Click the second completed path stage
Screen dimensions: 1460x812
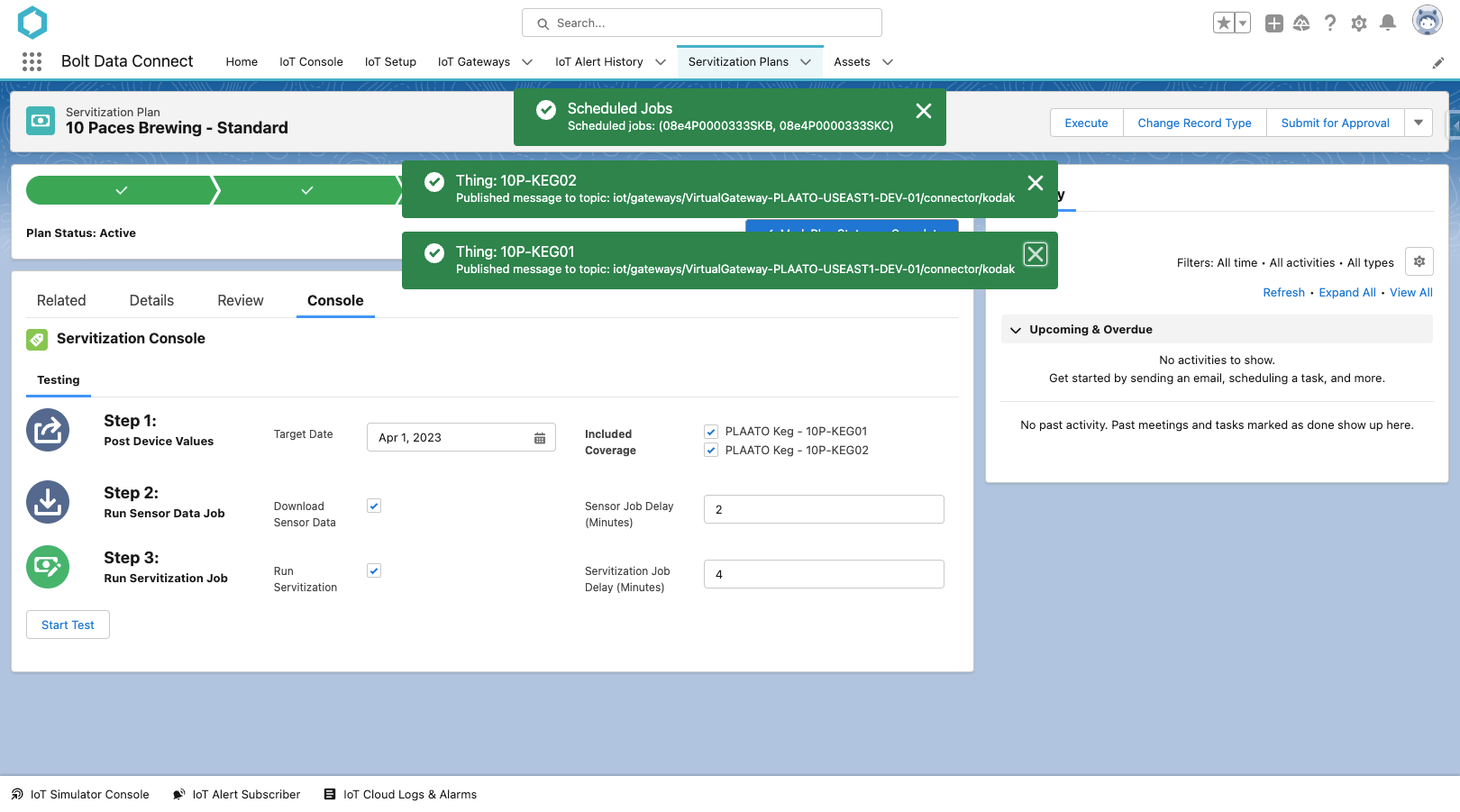(307, 190)
